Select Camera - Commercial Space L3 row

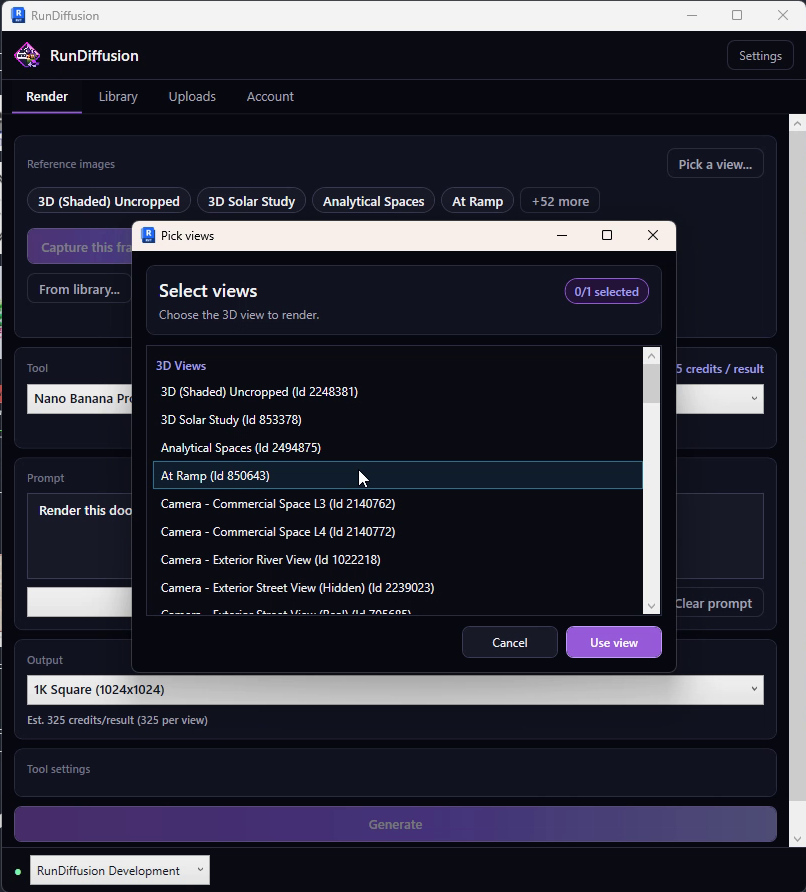pyautogui.click(x=398, y=503)
